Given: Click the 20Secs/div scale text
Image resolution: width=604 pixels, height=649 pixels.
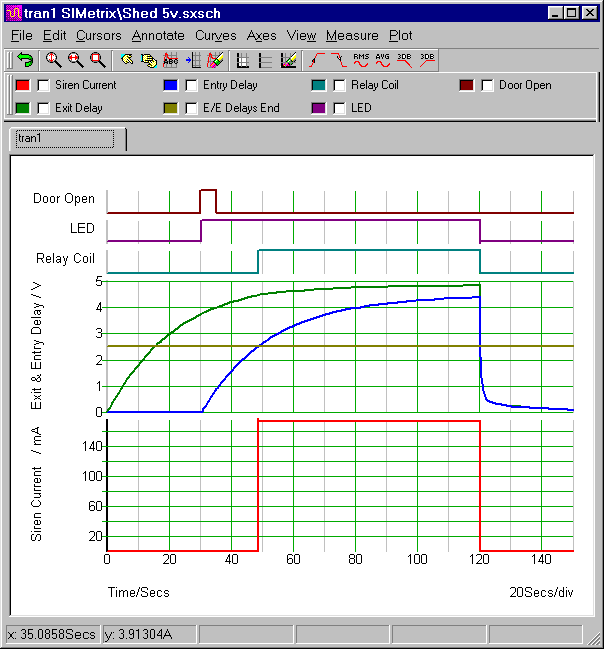Looking at the screenshot, I should [x=541, y=592].
